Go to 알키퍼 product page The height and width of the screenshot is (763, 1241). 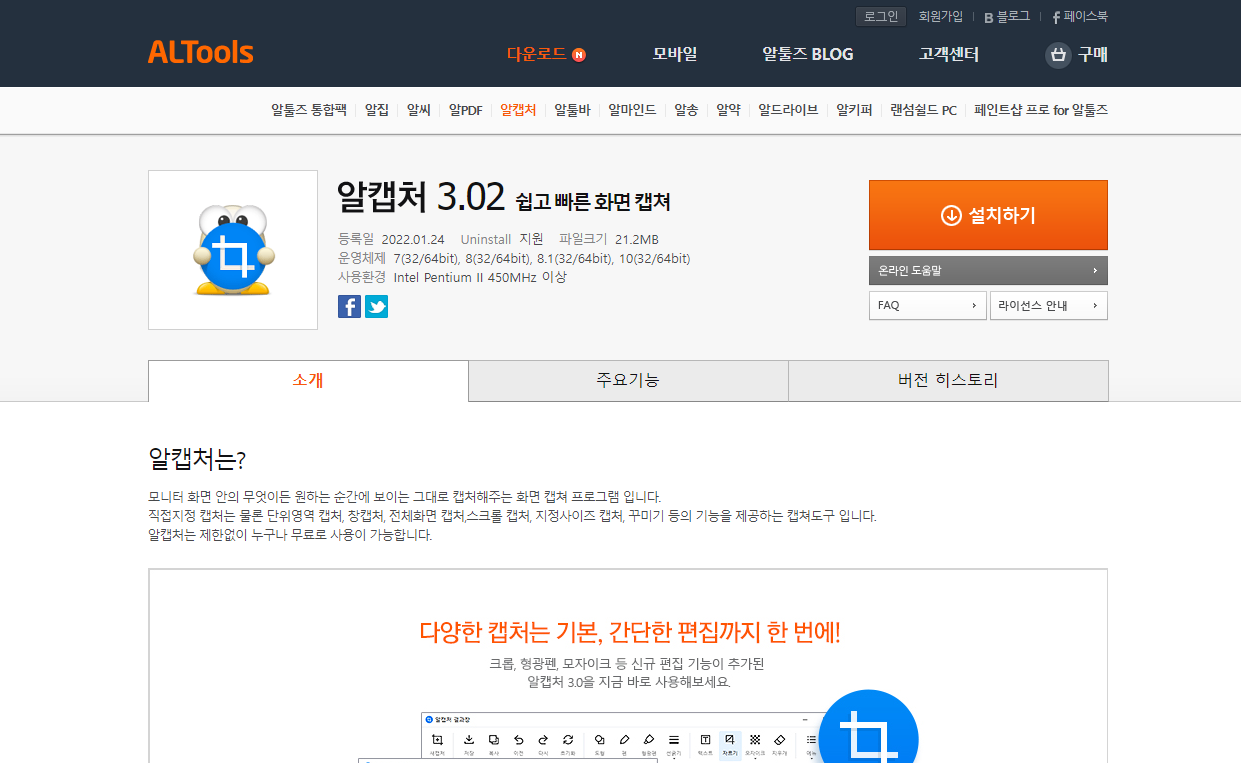tap(855, 110)
